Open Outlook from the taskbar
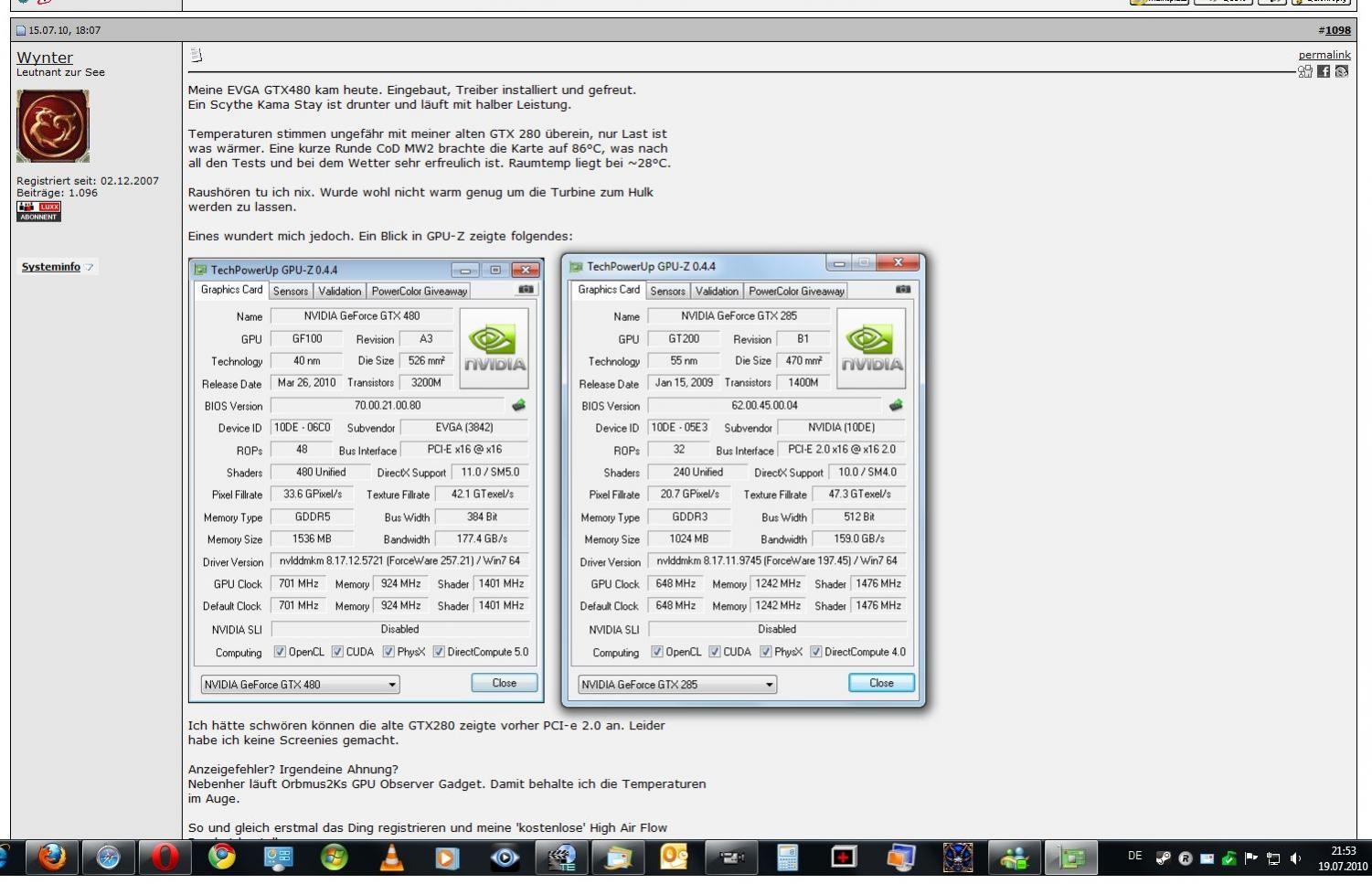 (x=674, y=857)
